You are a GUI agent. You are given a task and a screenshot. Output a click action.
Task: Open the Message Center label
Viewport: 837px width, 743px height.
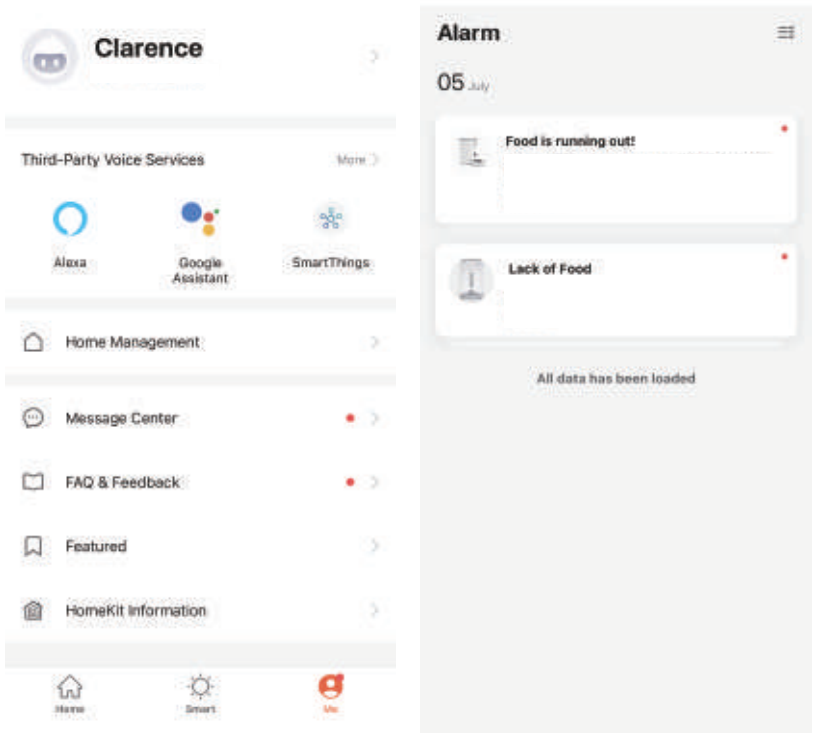pyautogui.click(x=121, y=418)
